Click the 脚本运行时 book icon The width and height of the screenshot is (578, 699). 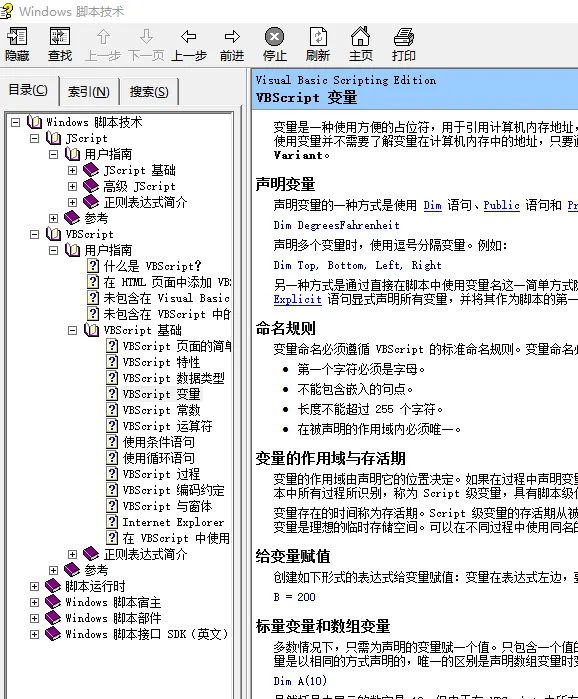(53, 586)
